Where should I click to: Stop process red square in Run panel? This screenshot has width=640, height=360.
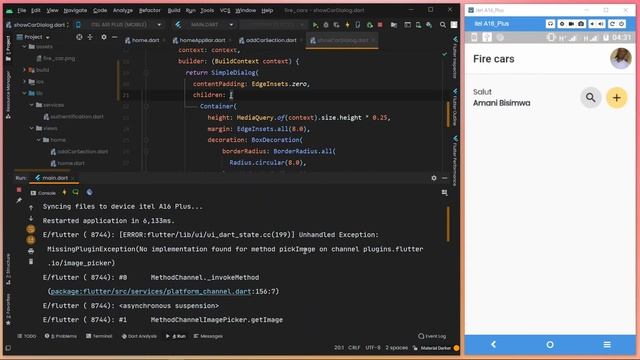tap(19, 190)
